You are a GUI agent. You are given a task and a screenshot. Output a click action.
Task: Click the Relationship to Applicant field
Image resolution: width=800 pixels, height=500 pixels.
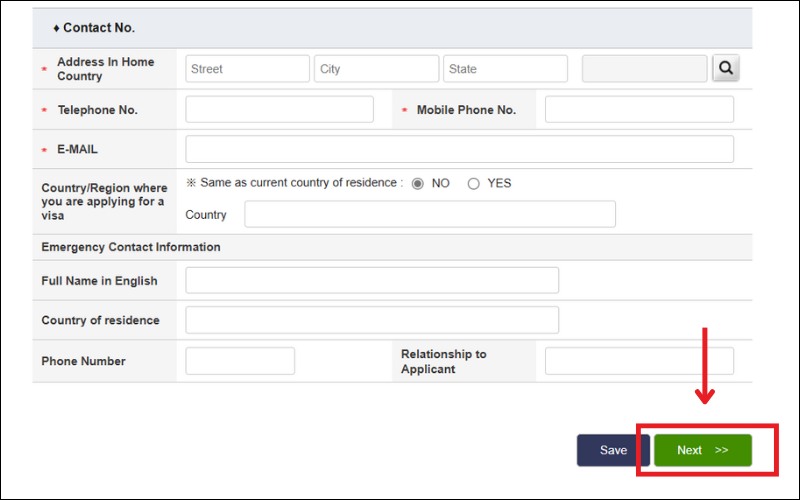(639, 361)
